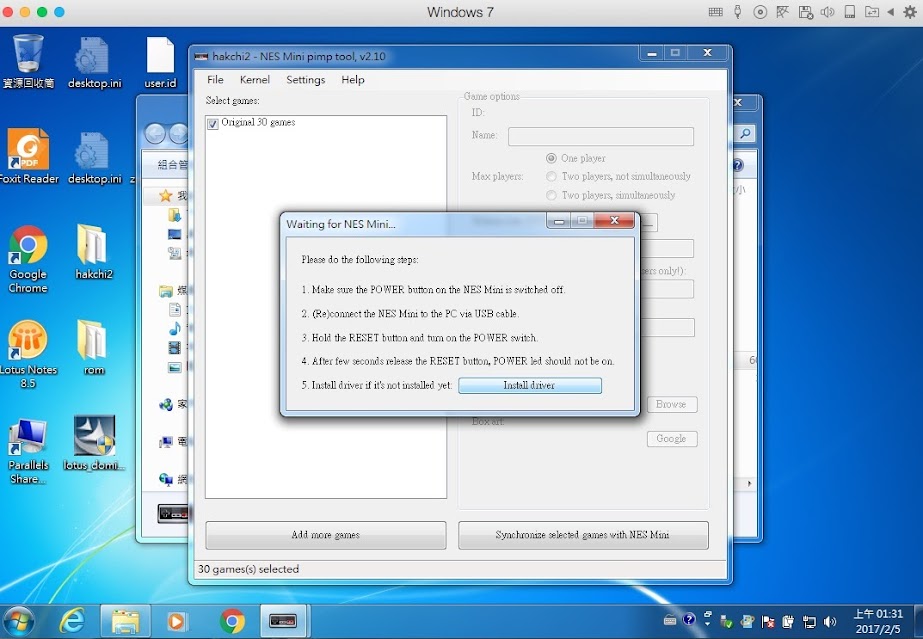Click the Action Center flag tray icon

pyautogui.click(x=768, y=621)
